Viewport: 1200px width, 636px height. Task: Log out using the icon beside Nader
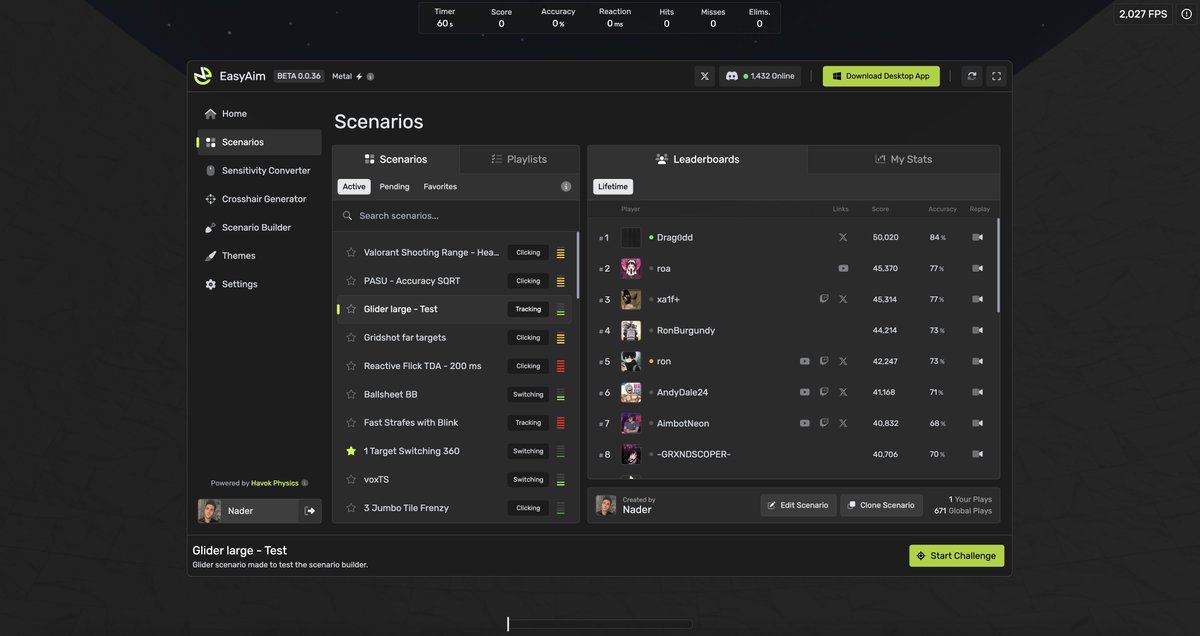310,511
